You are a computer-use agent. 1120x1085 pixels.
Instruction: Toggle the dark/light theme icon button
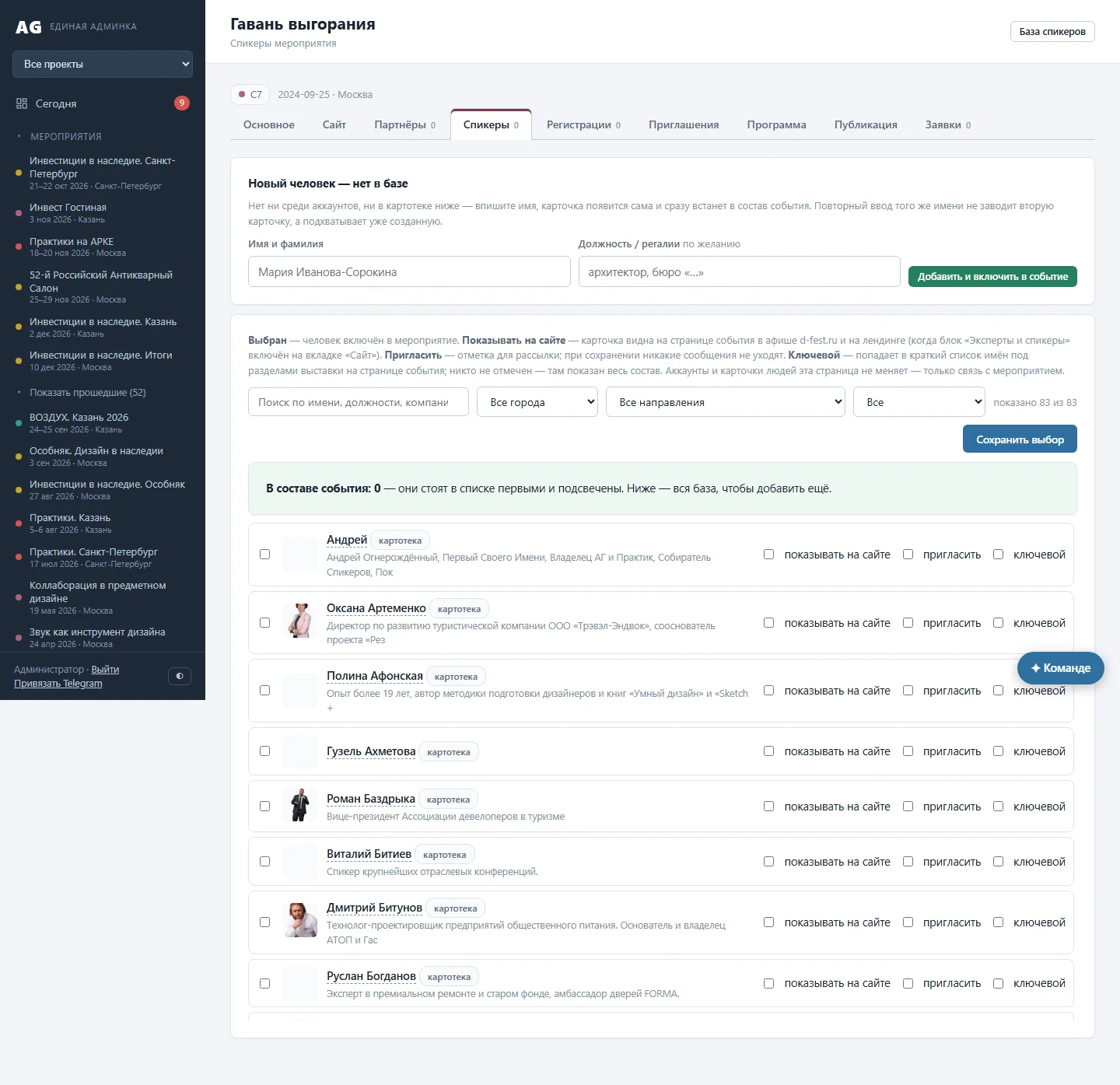click(x=180, y=676)
